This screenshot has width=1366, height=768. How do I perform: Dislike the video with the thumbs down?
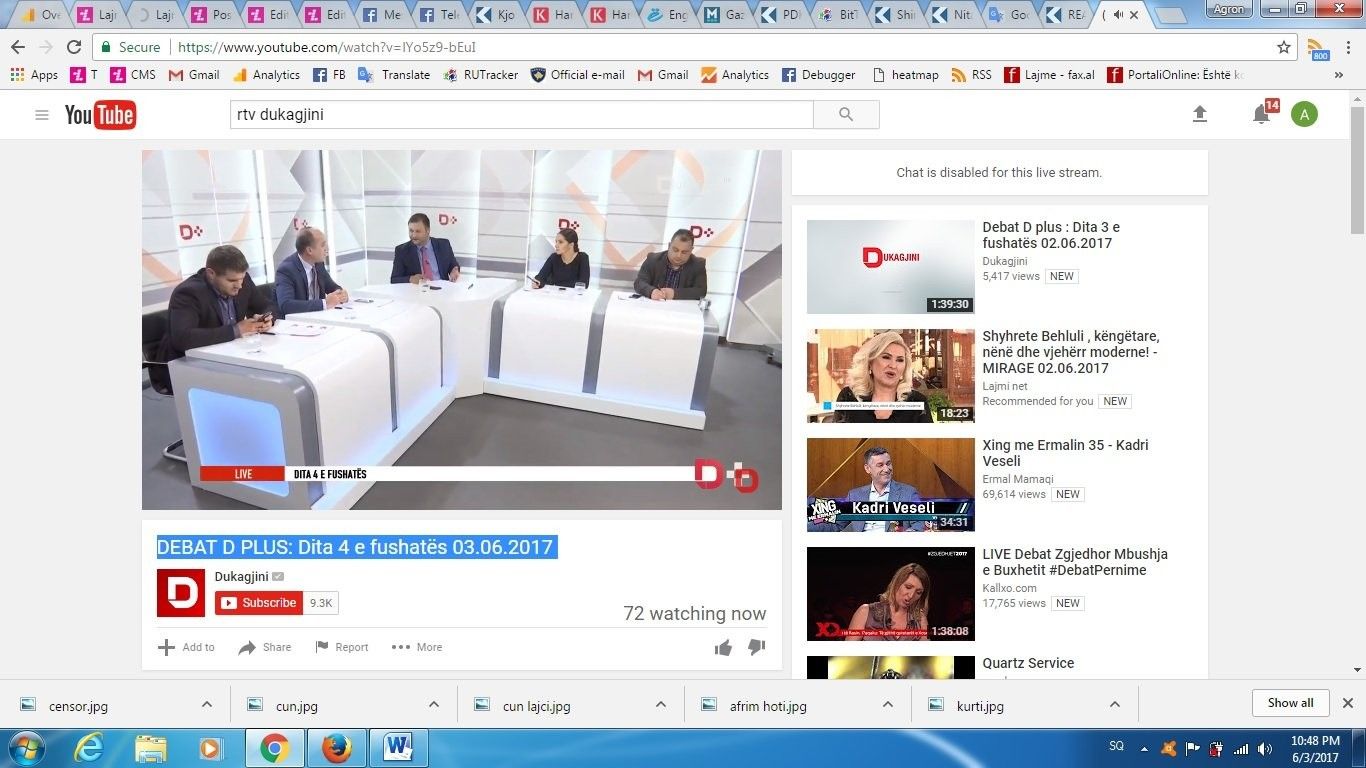(757, 647)
